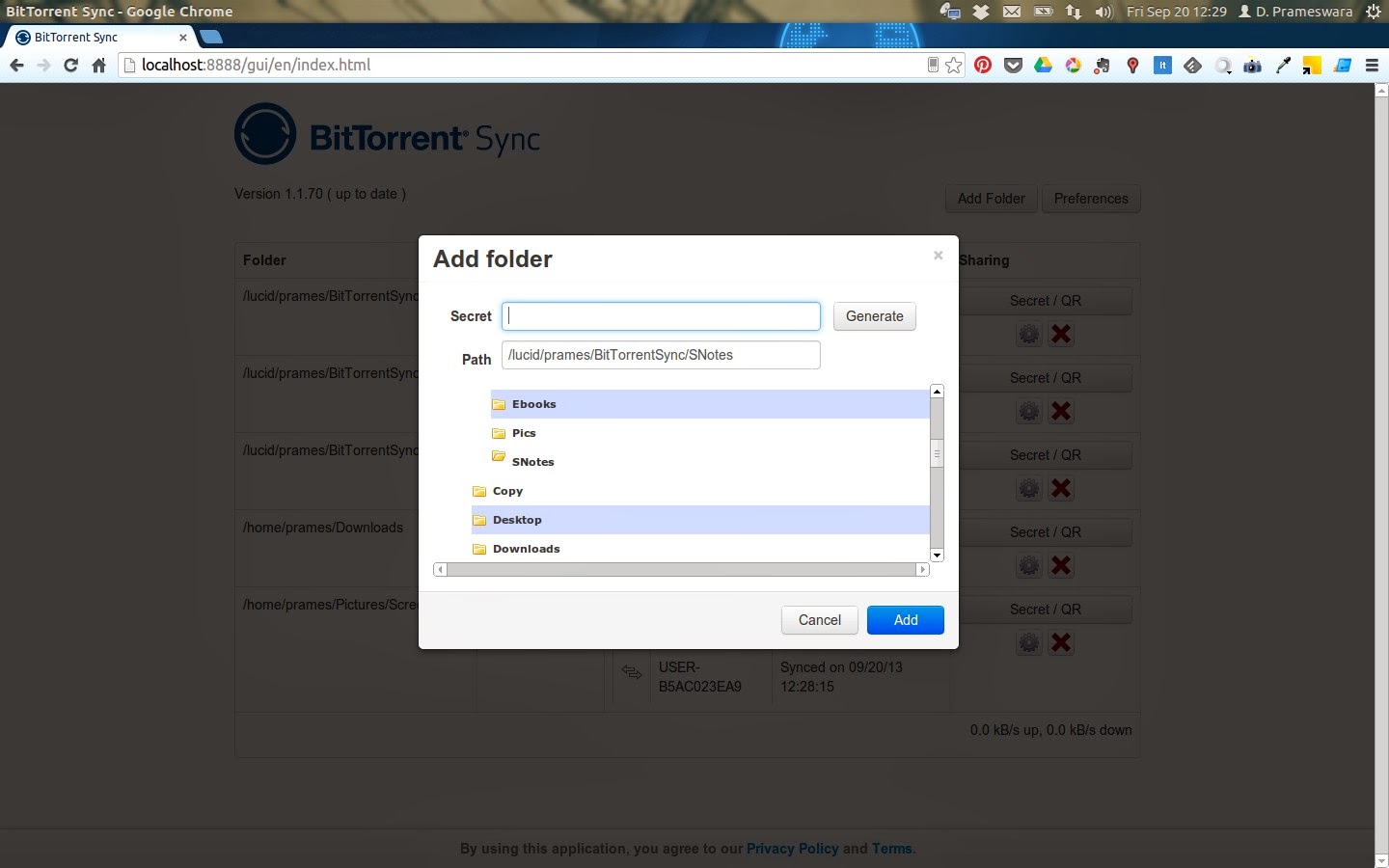Click the Generate secret button
The image size is (1389, 868).
tap(875, 316)
